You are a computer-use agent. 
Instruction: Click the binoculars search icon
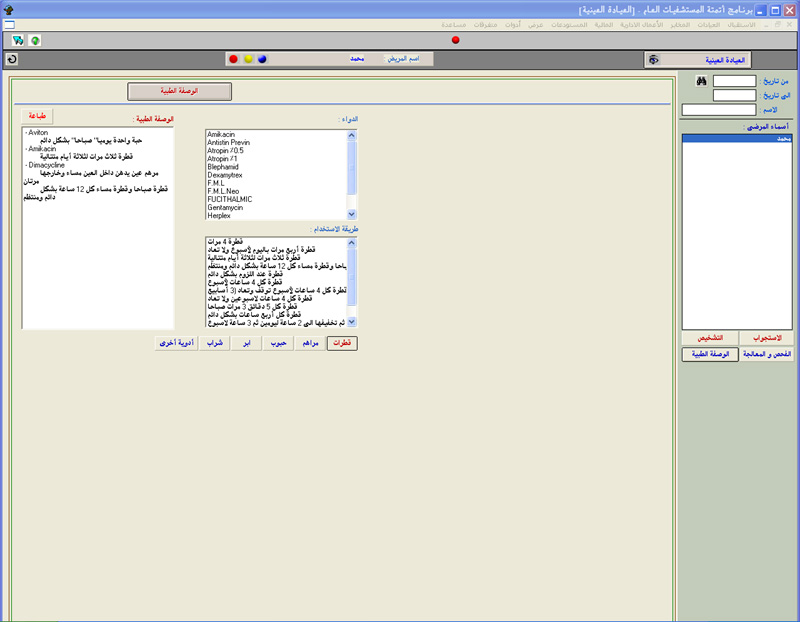702,81
